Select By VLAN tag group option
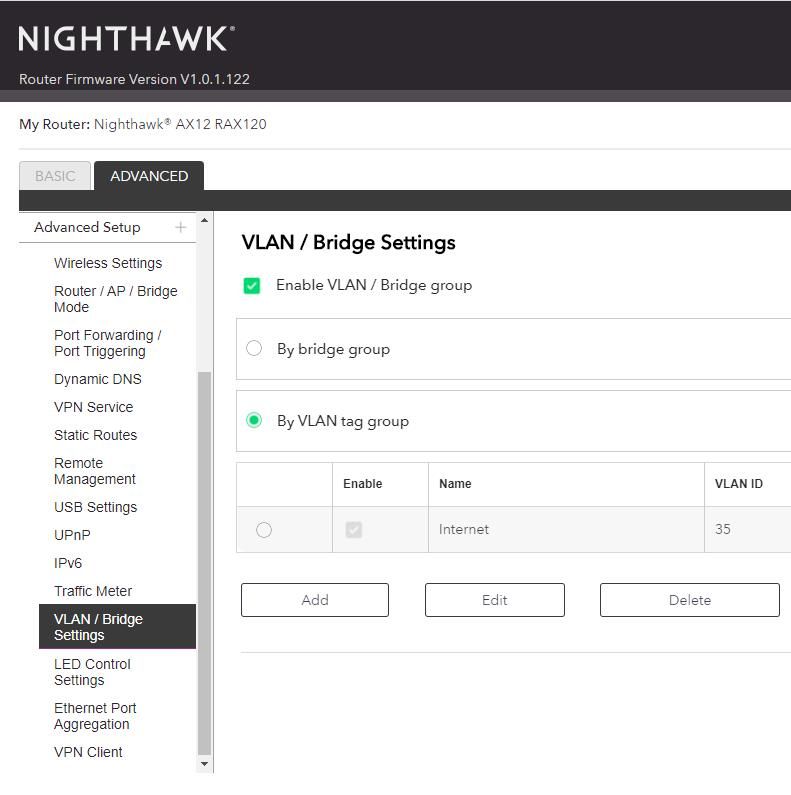791x795 pixels. [254, 421]
